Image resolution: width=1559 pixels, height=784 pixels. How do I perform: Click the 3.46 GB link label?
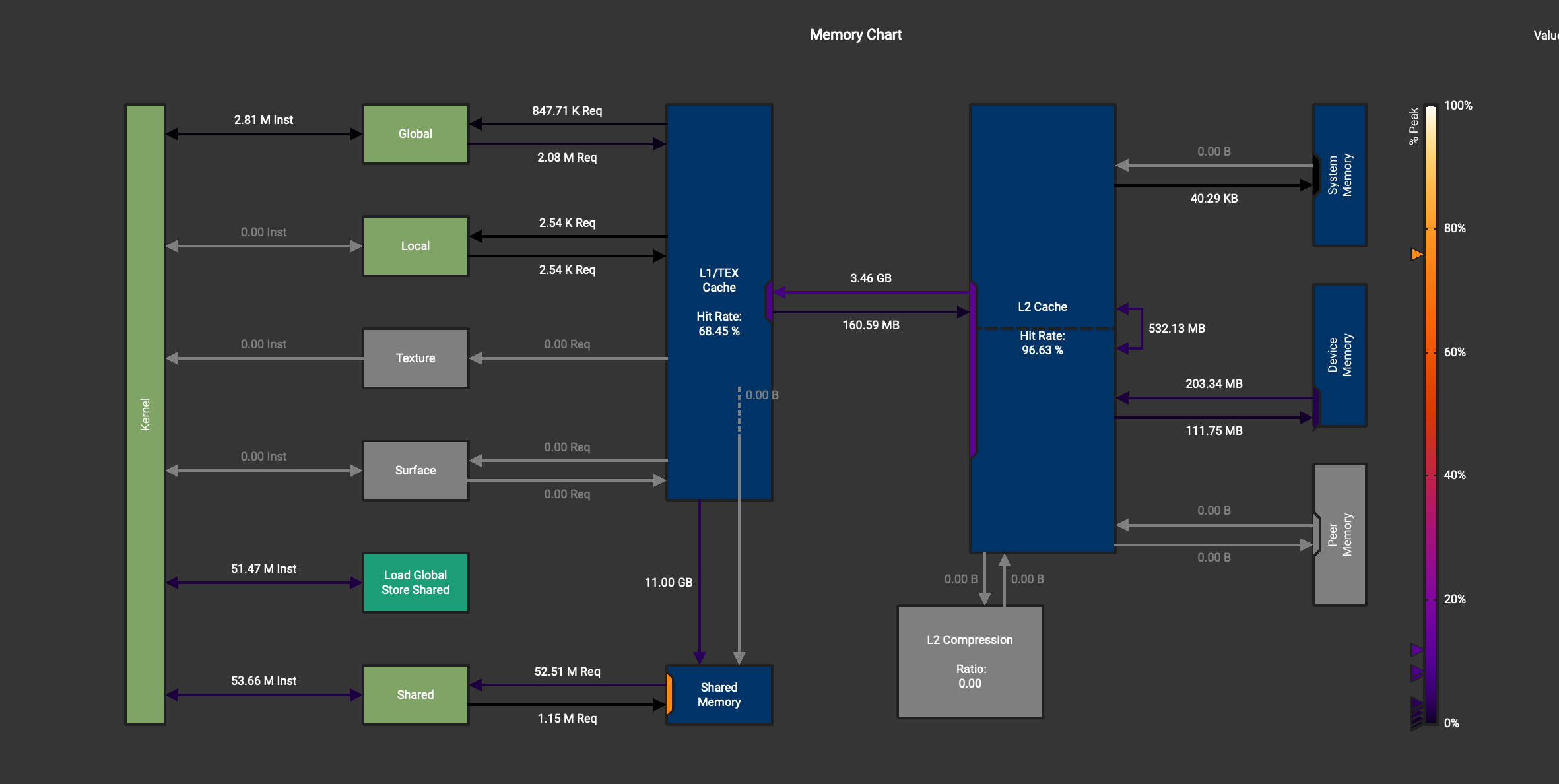[x=871, y=278]
